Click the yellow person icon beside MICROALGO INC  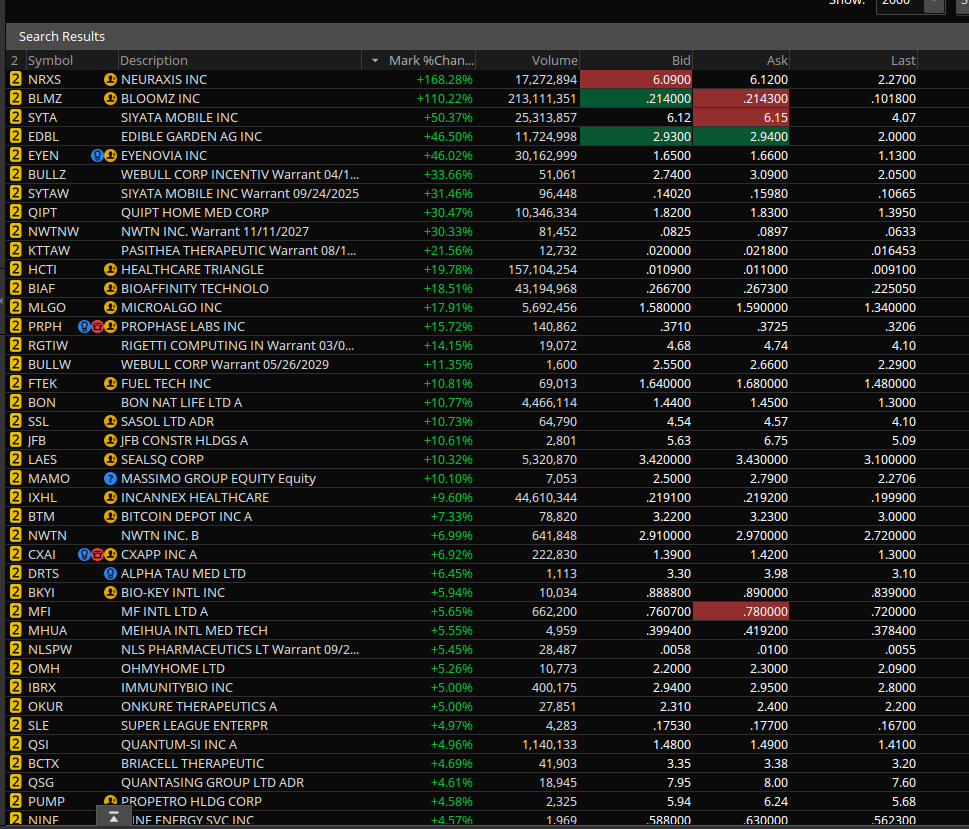110,307
